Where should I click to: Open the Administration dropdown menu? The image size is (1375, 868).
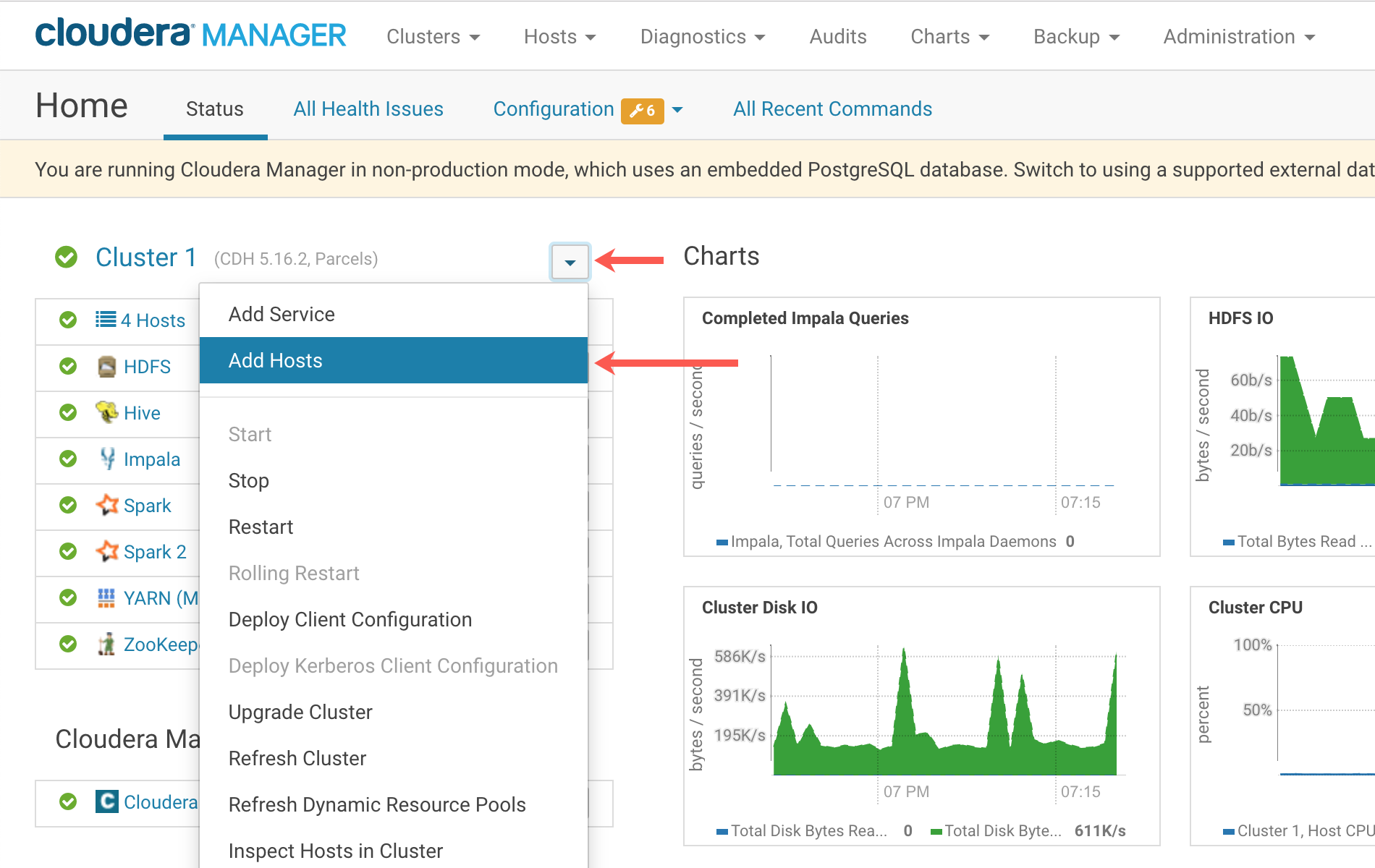[x=1238, y=36]
